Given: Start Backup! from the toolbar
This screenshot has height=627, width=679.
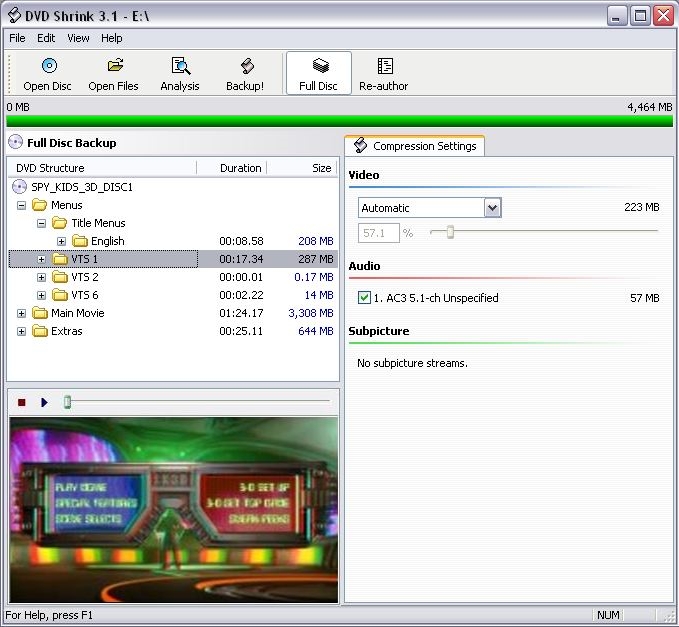Looking at the screenshot, I should point(245,74).
